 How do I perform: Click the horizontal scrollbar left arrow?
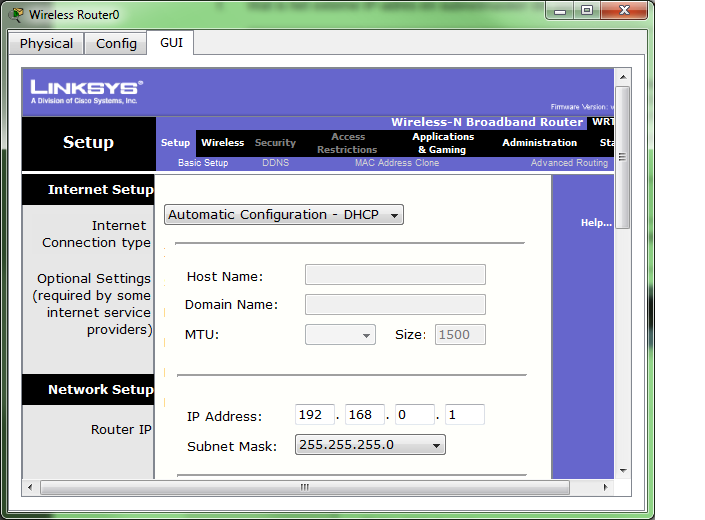(x=30, y=487)
